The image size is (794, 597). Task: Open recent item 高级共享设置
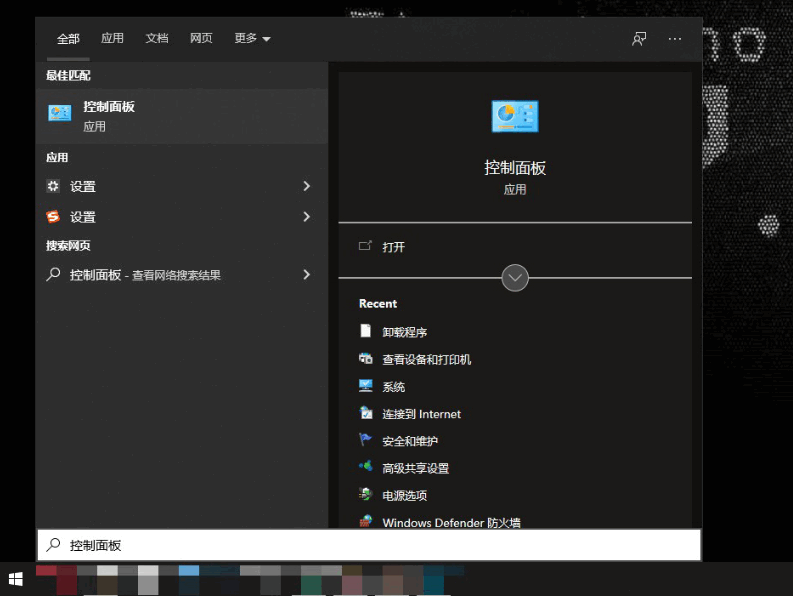coord(415,468)
